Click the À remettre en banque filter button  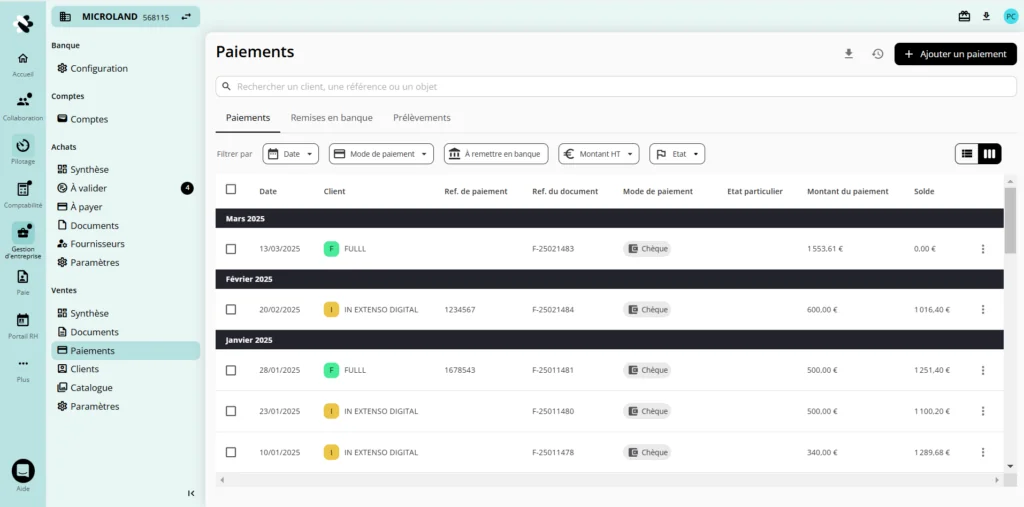(496, 154)
